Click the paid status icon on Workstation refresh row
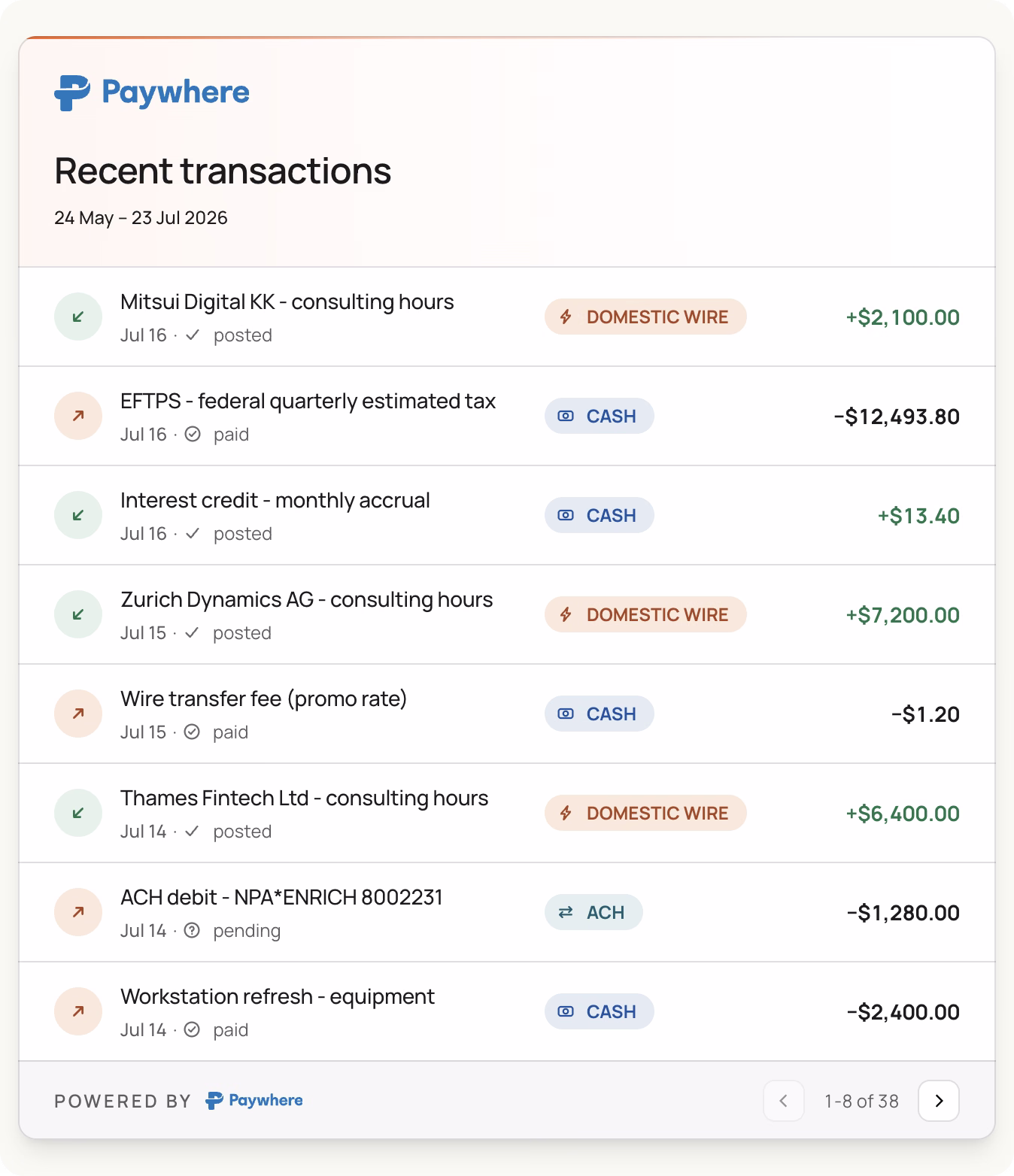 [193, 1030]
